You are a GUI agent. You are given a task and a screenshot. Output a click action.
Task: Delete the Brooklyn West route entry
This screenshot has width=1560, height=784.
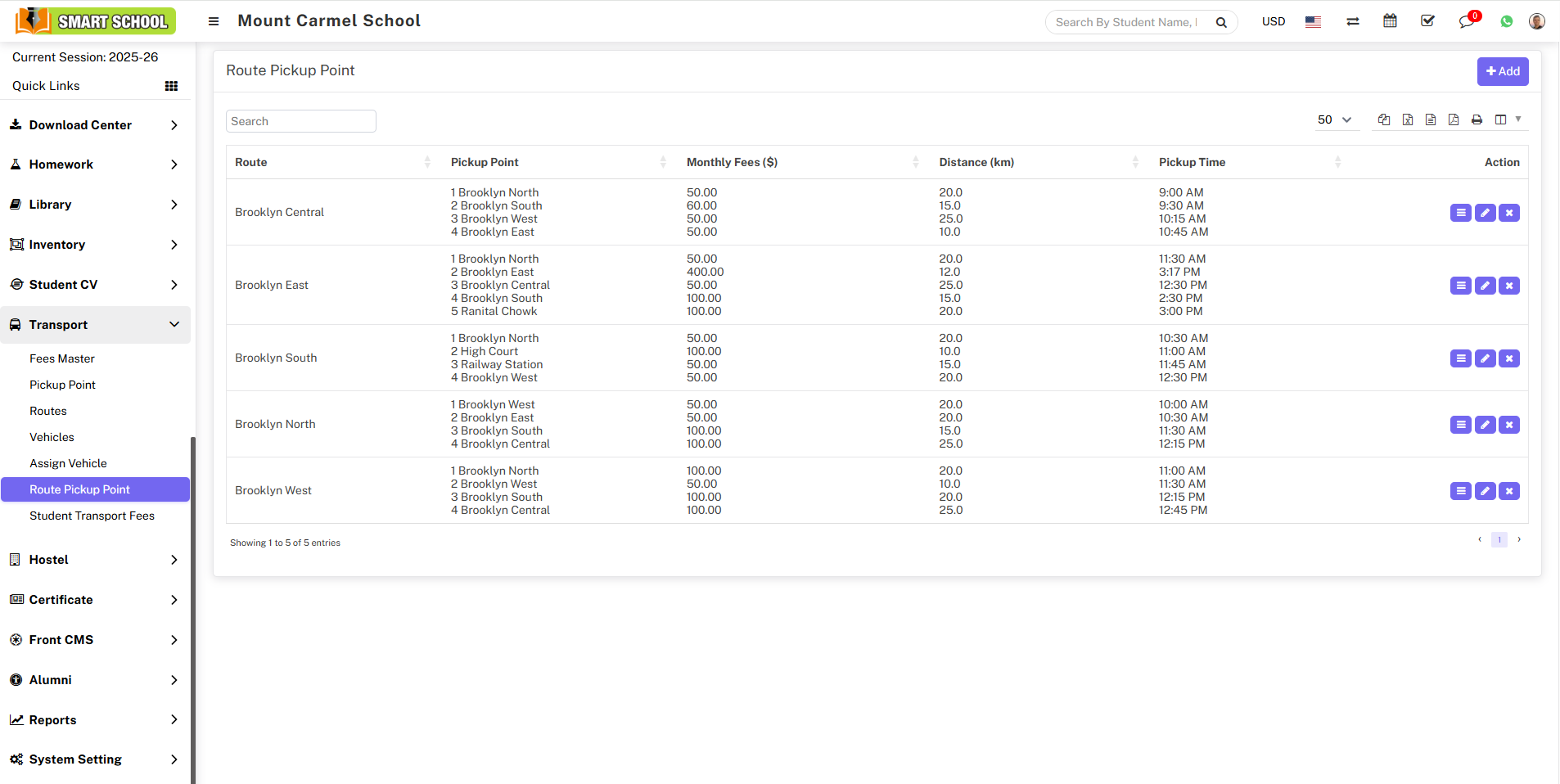pyautogui.click(x=1509, y=491)
